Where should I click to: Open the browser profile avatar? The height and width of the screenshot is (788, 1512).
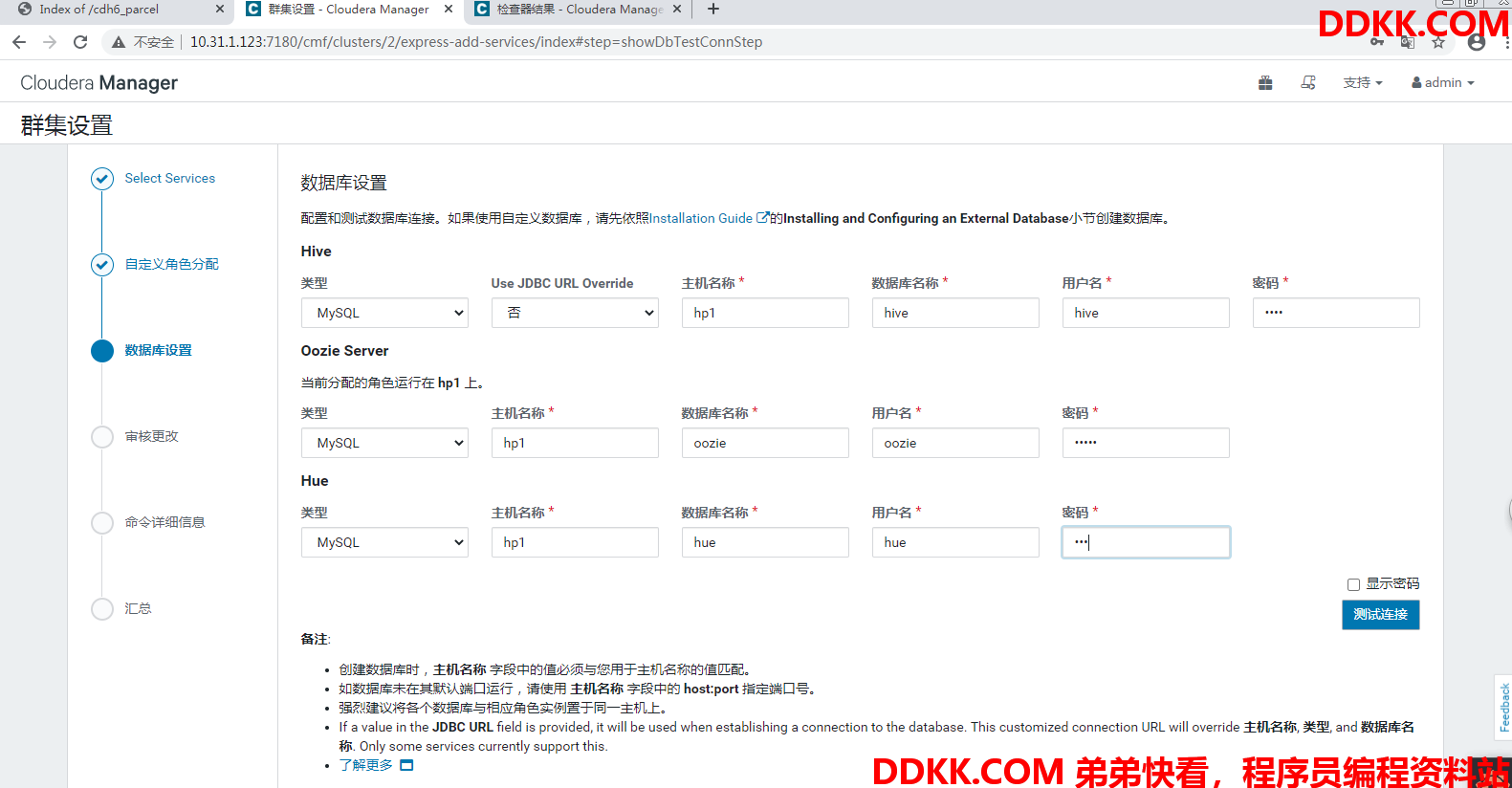tap(1476, 42)
